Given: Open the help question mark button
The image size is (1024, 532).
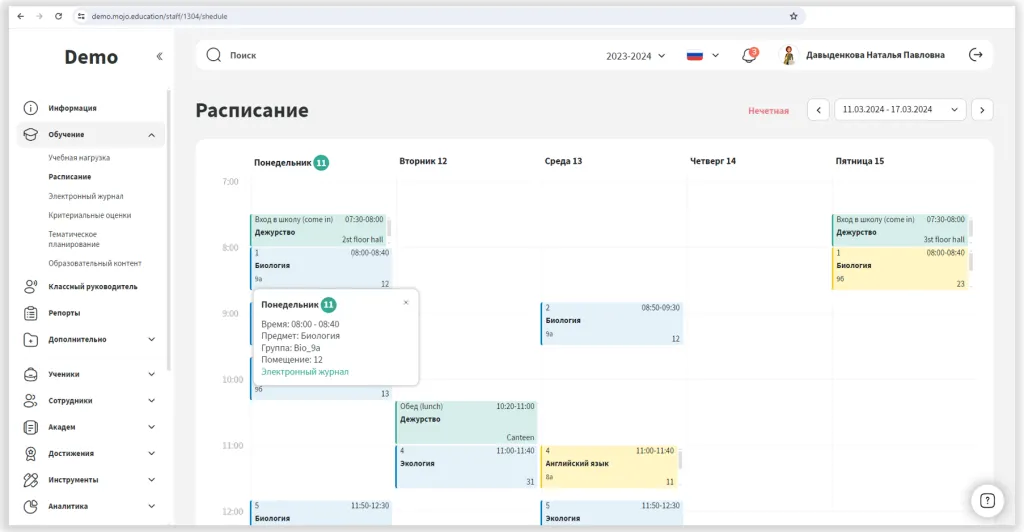Looking at the screenshot, I should click(986, 500).
